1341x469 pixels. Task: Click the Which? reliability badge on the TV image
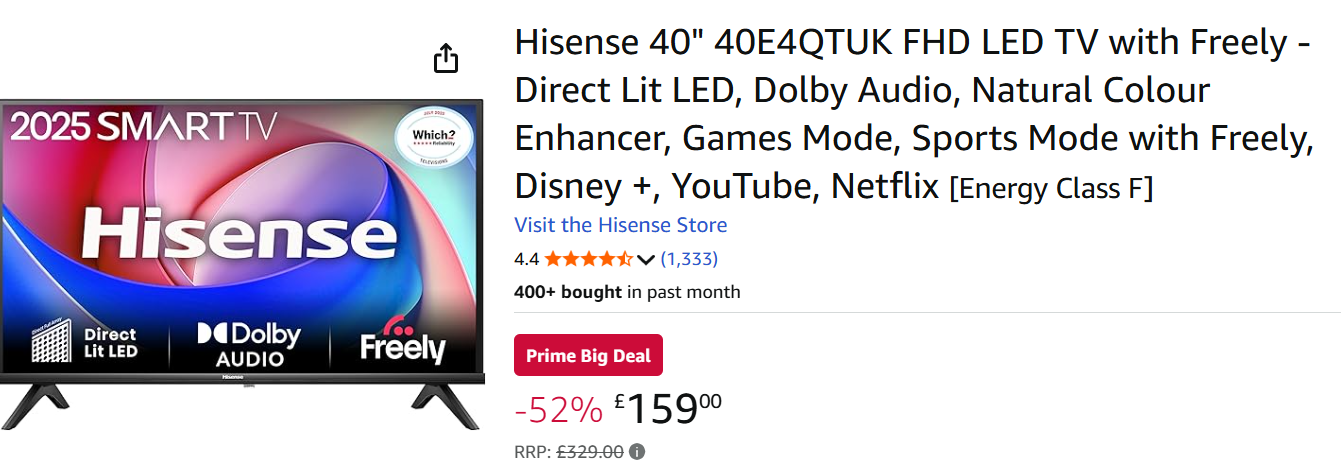click(434, 139)
